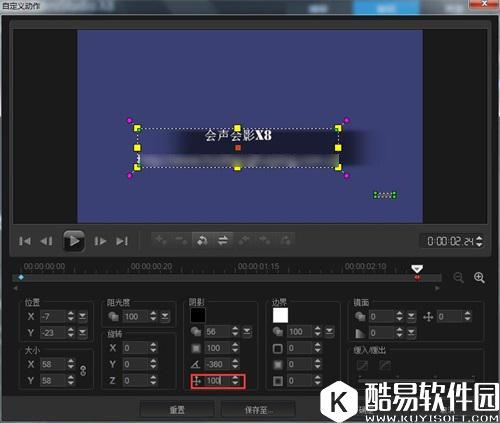
Task: Click the Position Y field showing -23
Action: click(53, 332)
